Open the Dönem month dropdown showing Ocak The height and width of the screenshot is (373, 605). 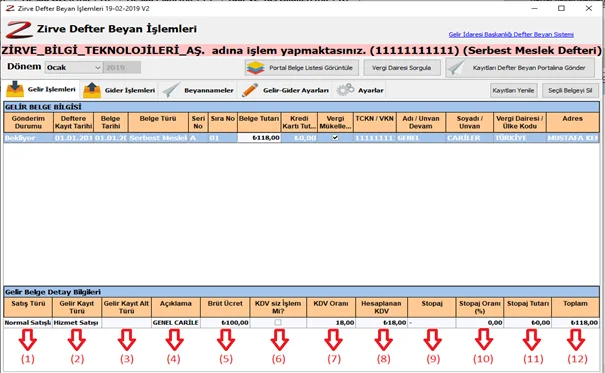pos(74,68)
